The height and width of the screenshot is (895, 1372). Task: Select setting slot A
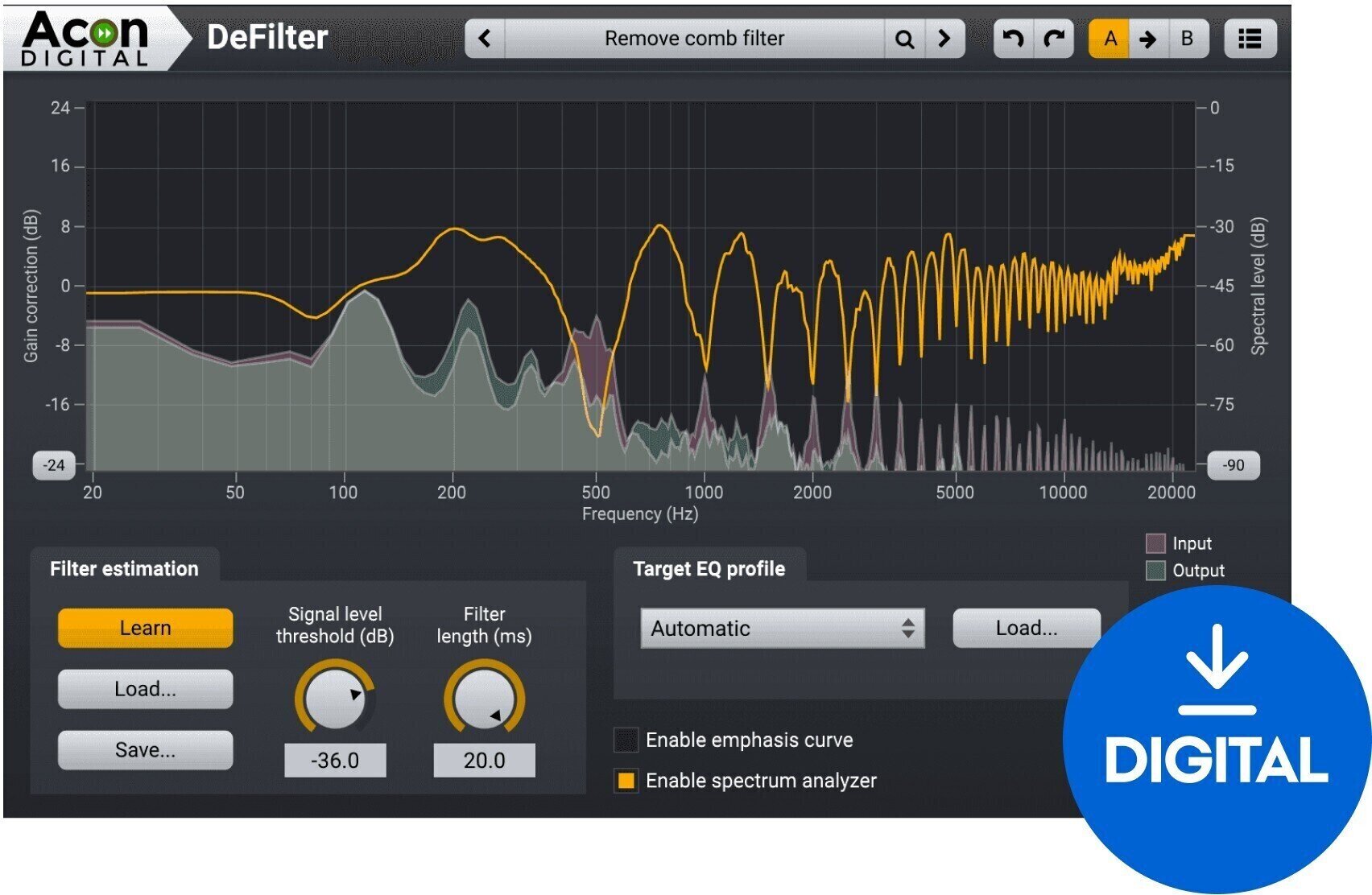pyautogui.click(x=1112, y=38)
